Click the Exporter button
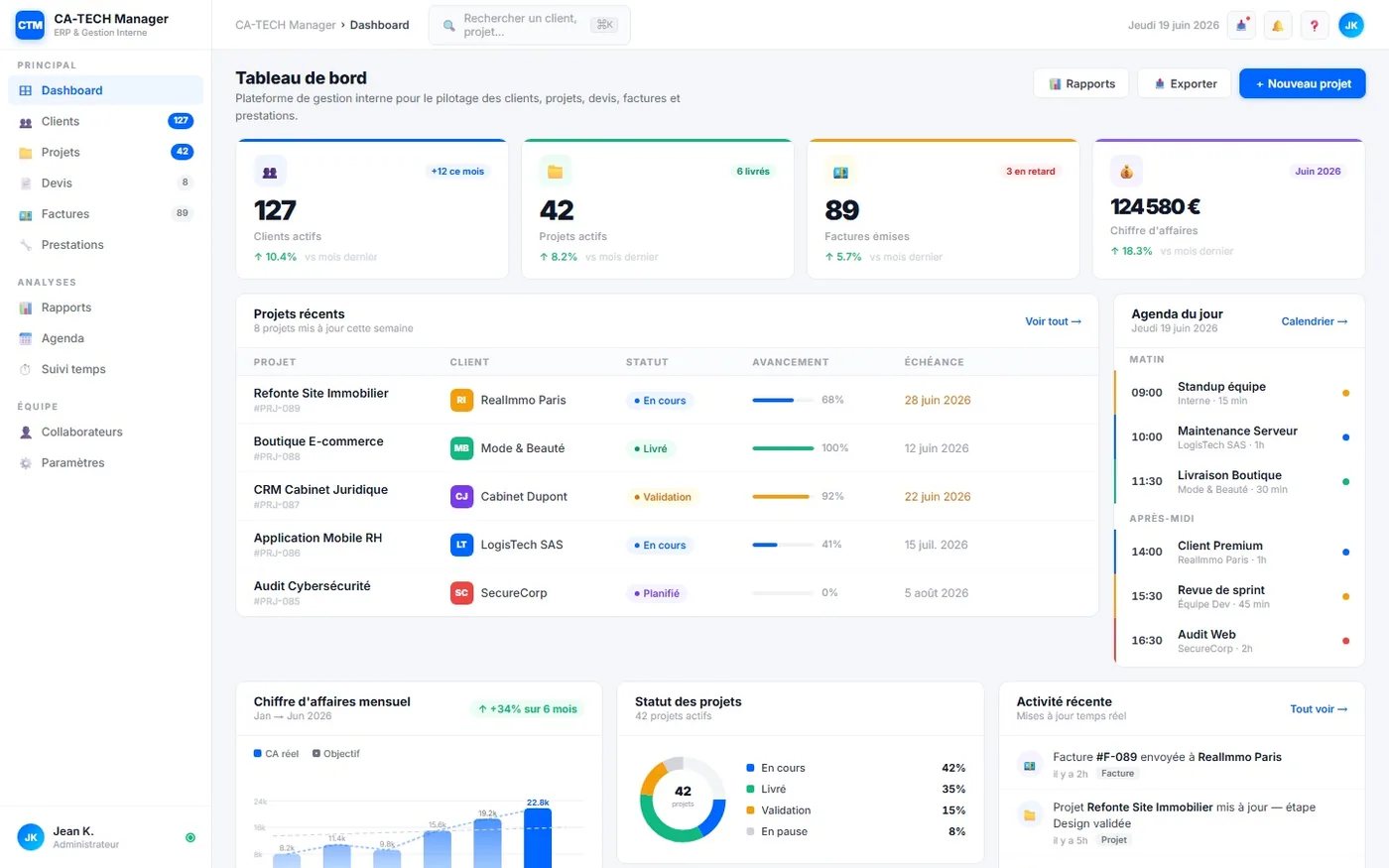The width and height of the screenshot is (1389, 868). click(1185, 83)
